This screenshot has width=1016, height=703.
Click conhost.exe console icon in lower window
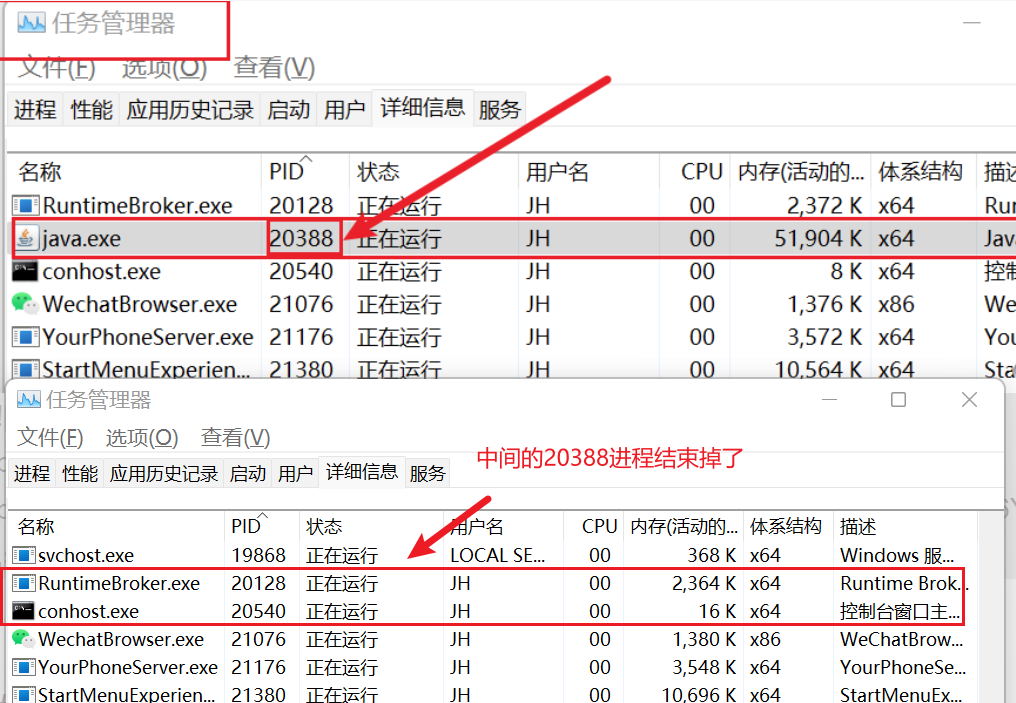[x=23, y=611]
